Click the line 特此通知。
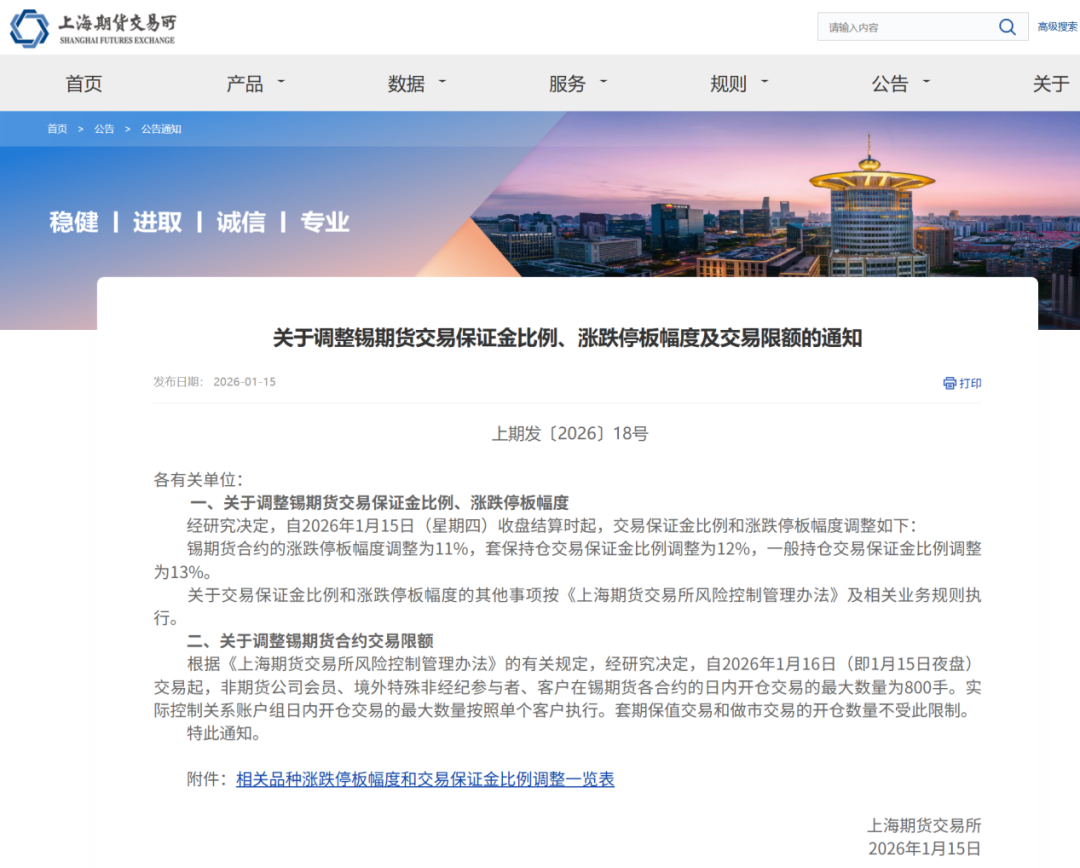The height and width of the screenshot is (868, 1080). [x=224, y=733]
